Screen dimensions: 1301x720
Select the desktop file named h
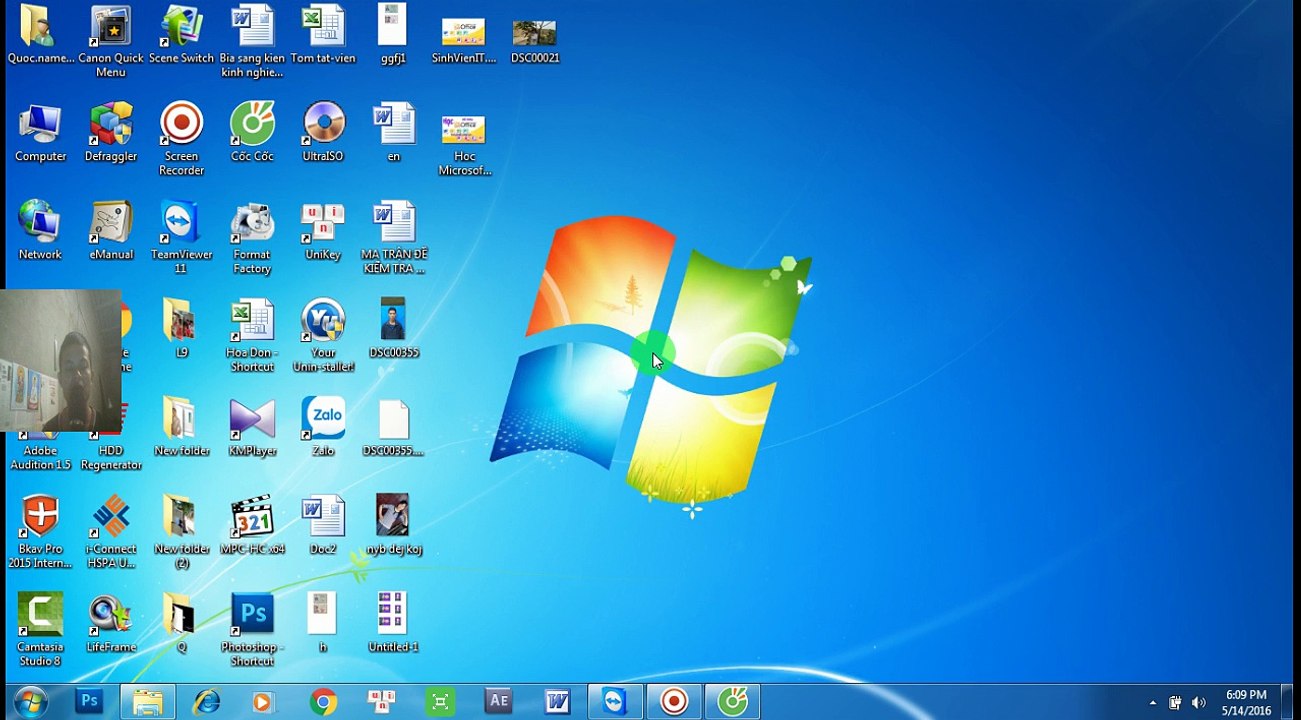pos(323,622)
